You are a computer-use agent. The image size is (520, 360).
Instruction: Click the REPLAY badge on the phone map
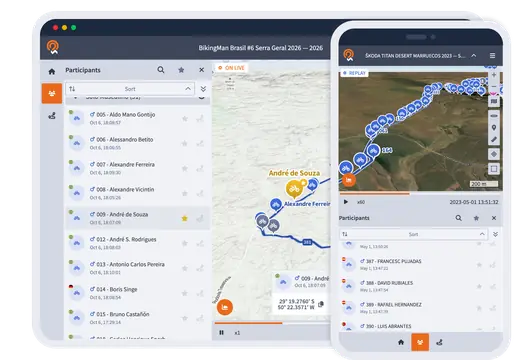click(354, 73)
